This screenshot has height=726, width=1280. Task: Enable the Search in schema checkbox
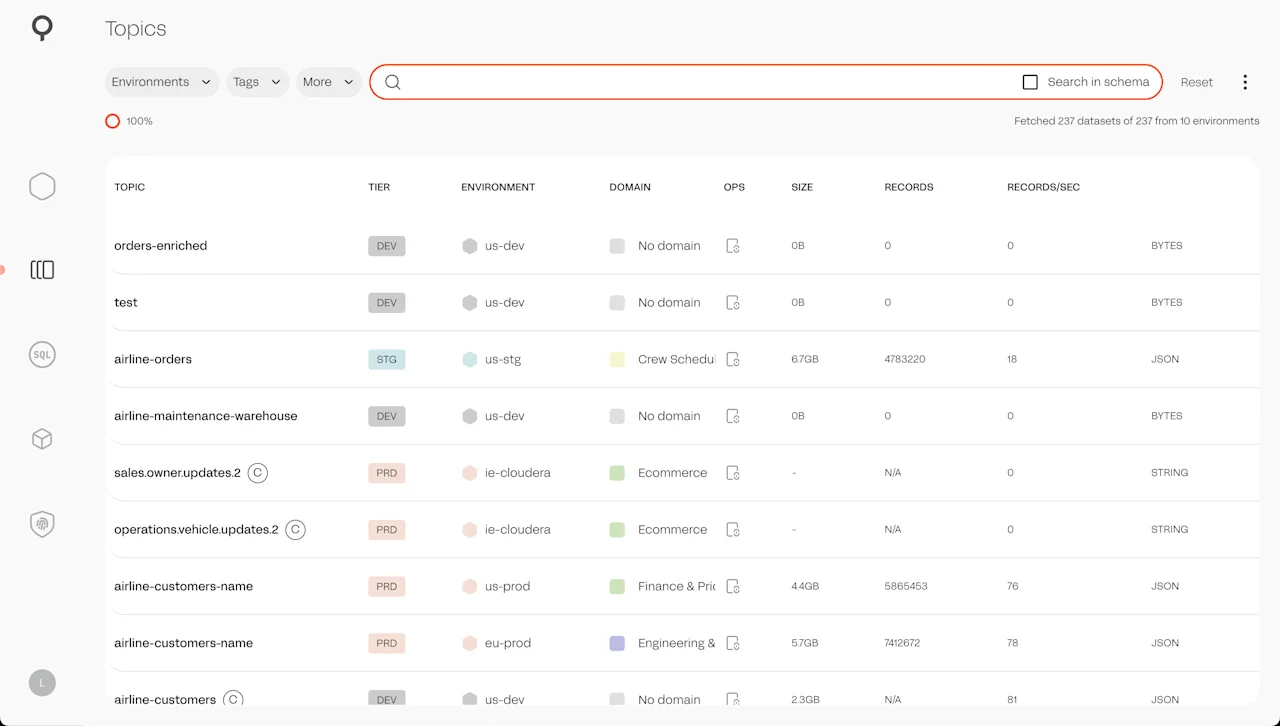1030,82
